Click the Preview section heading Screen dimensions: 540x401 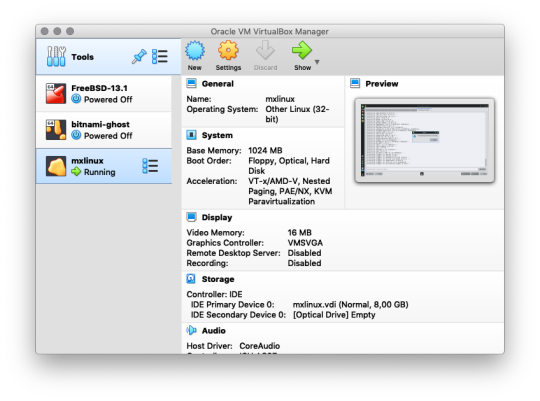382,84
